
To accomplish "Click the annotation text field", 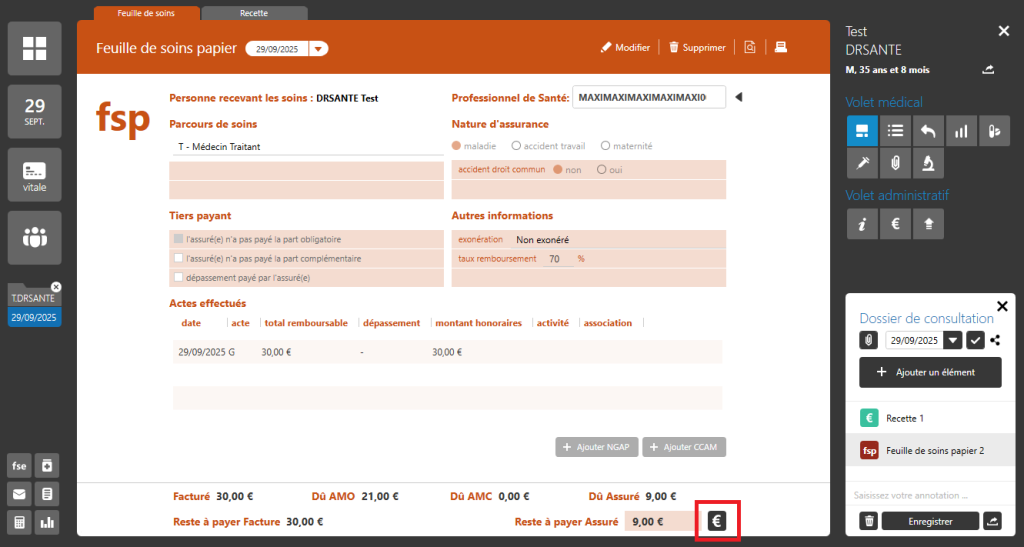I will pyautogui.click(x=930, y=496).
